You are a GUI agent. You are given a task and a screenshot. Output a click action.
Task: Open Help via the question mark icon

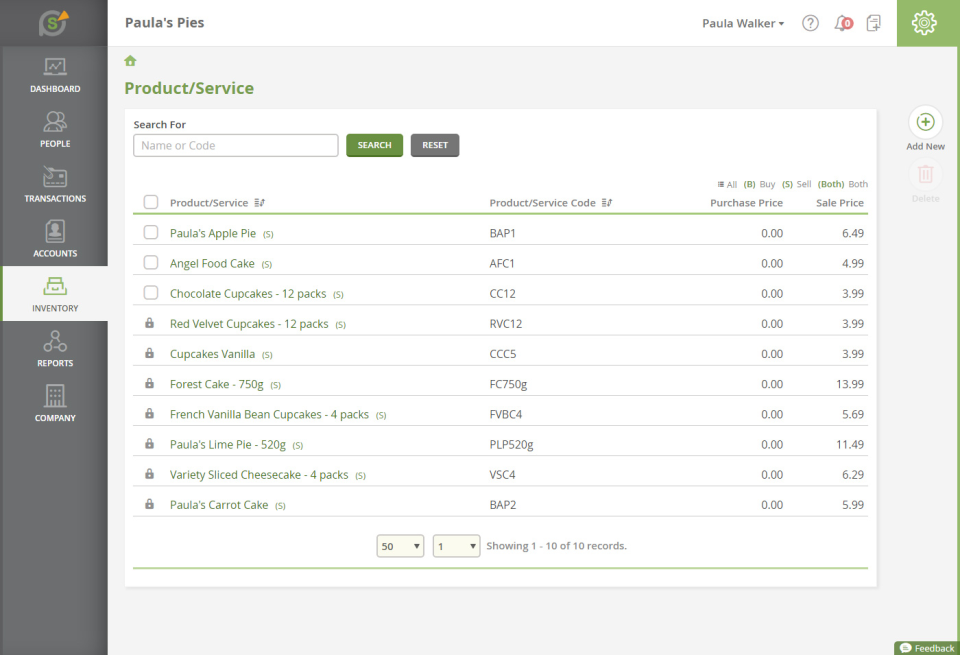click(x=810, y=22)
